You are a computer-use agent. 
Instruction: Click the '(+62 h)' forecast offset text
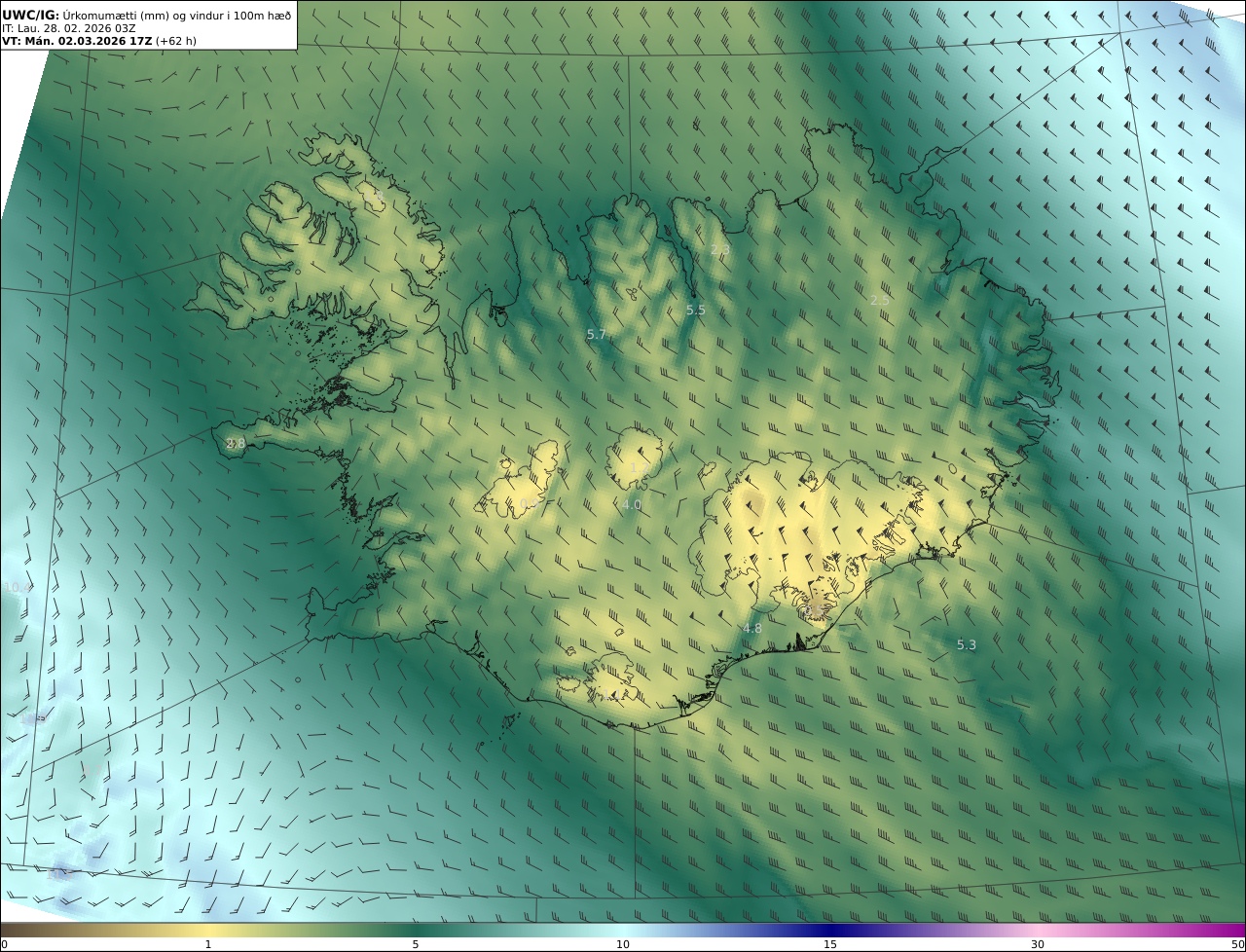click(x=176, y=42)
